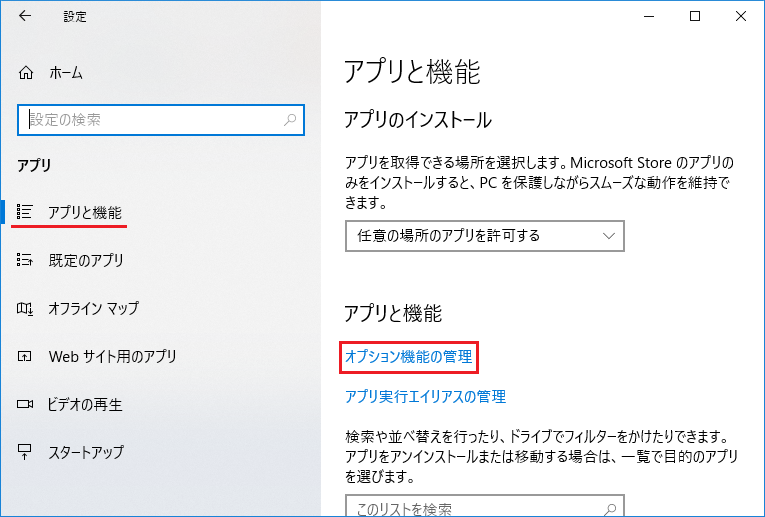Close the 設定 window
This screenshot has width=765, height=517.
[x=741, y=16]
